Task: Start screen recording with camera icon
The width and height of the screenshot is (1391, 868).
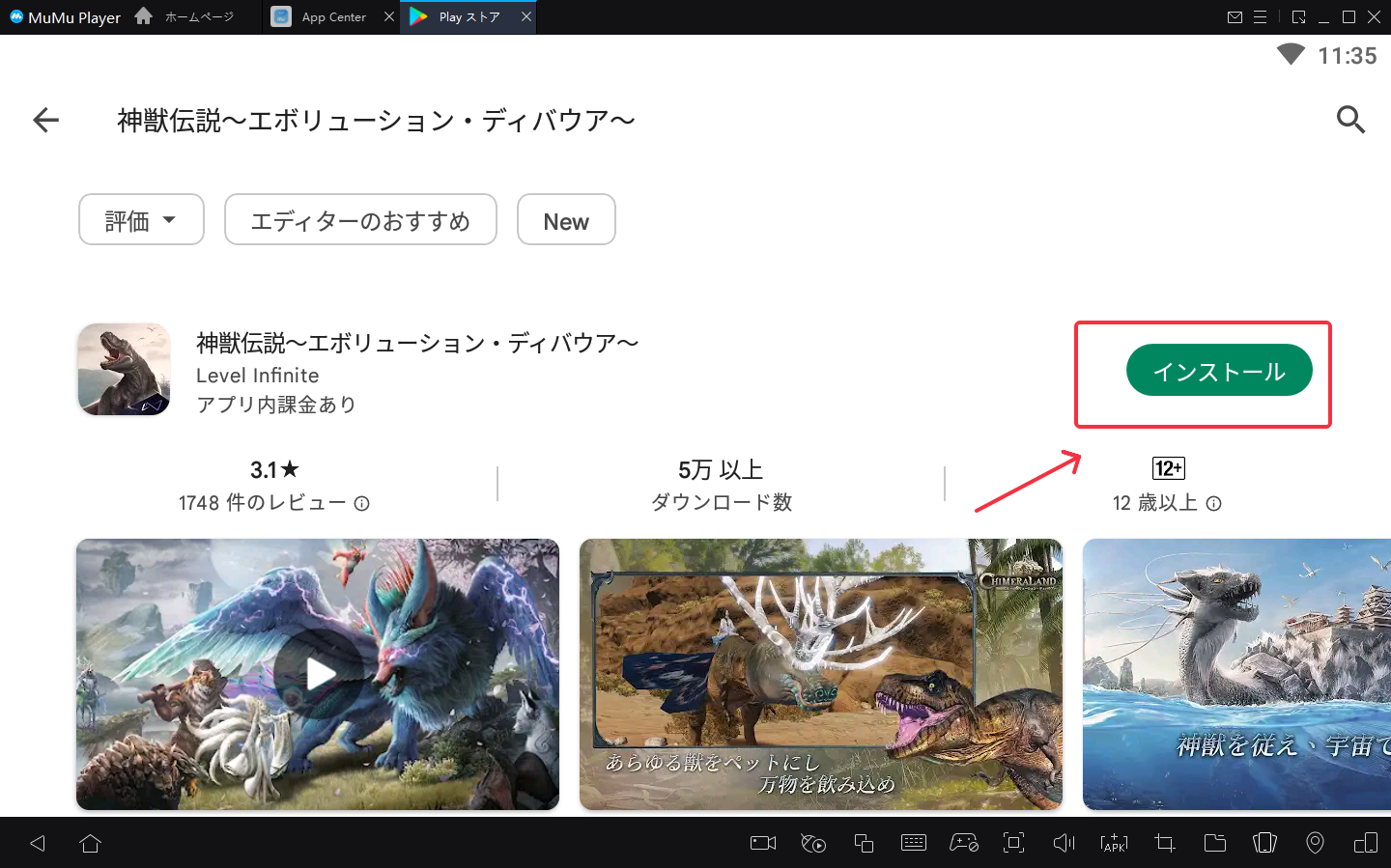Action: (763, 843)
